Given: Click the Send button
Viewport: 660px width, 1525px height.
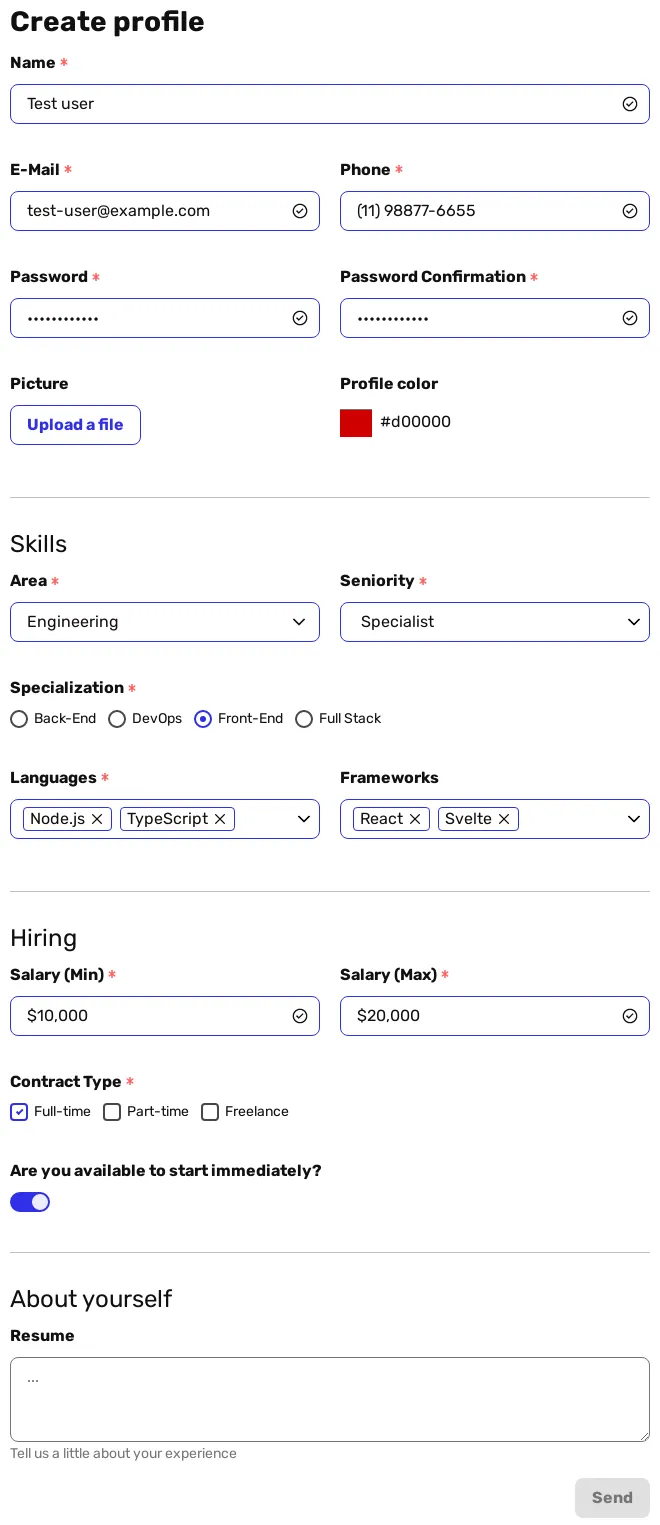Looking at the screenshot, I should click(612, 1498).
